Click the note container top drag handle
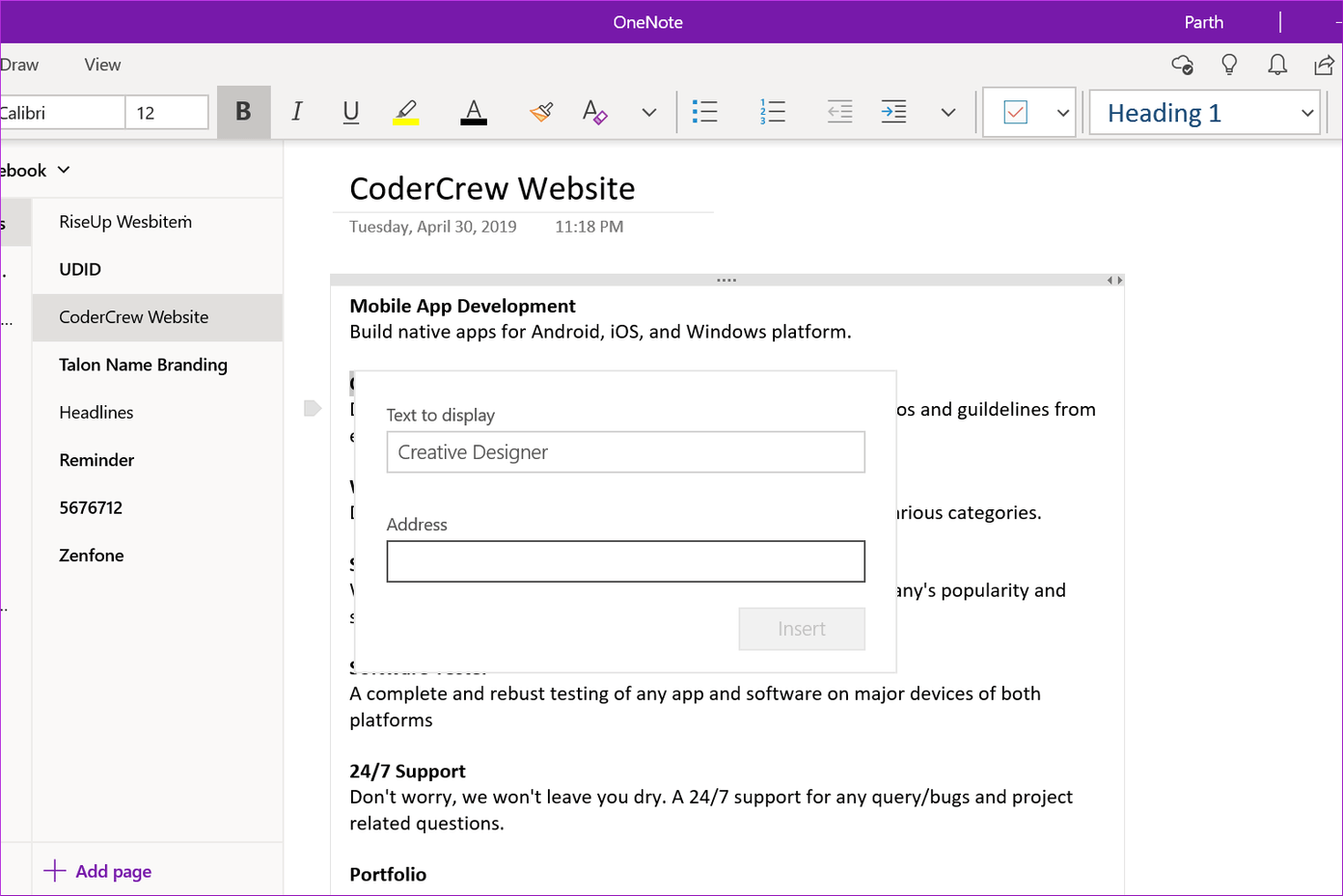 (726, 281)
